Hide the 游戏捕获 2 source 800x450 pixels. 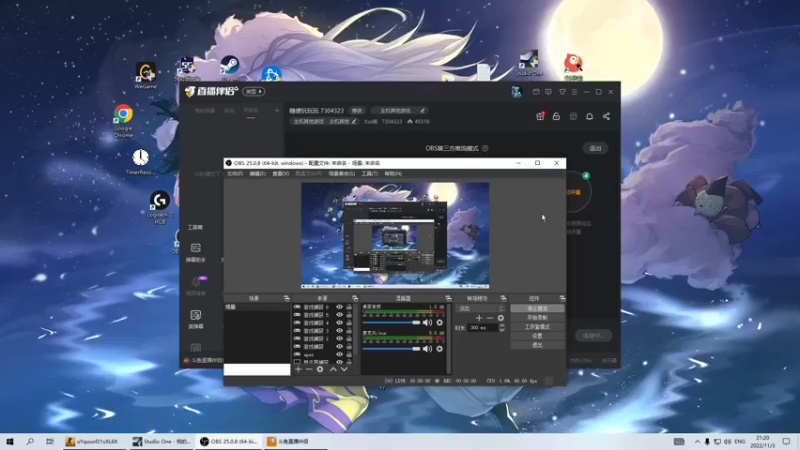(x=339, y=338)
